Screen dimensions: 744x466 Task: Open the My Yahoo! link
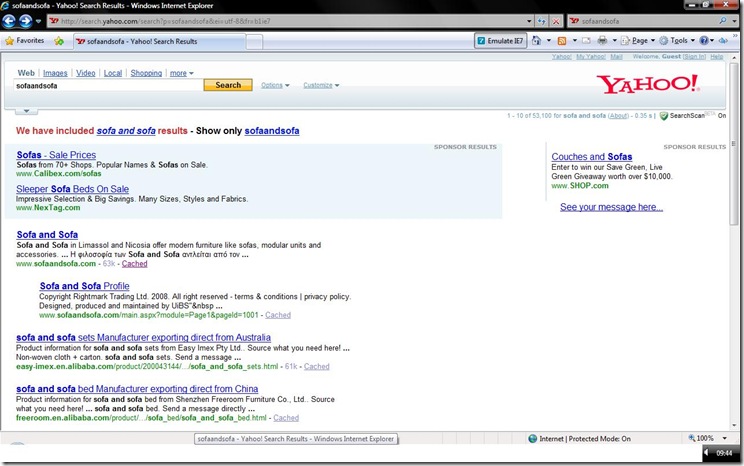pyautogui.click(x=591, y=56)
